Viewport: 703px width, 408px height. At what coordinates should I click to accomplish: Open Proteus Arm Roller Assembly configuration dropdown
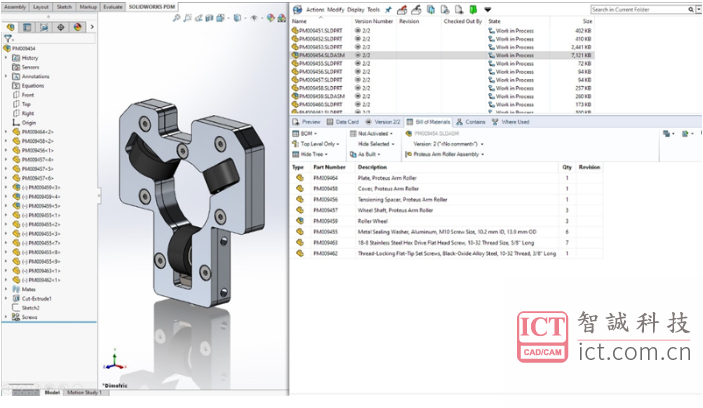[x=445, y=154]
